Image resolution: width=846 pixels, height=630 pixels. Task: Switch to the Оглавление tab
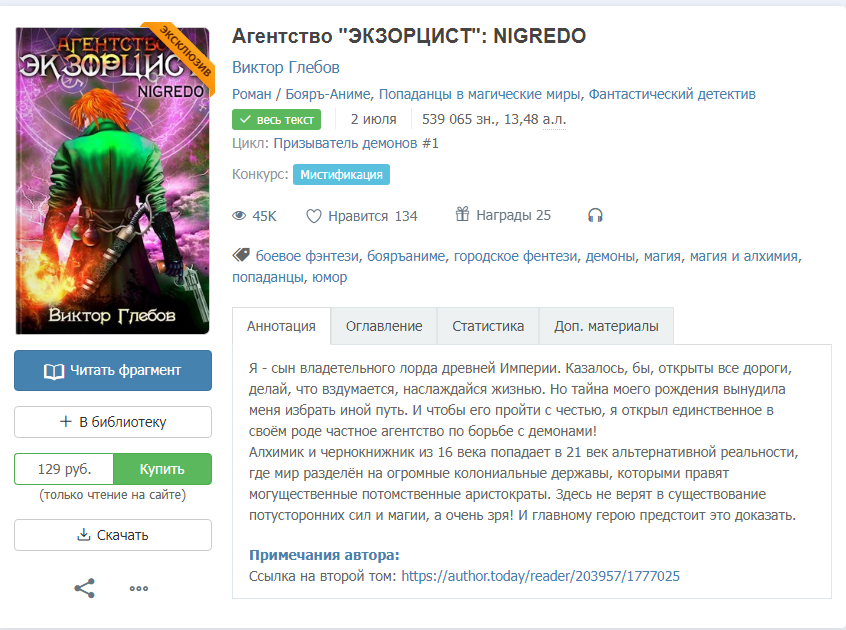pyautogui.click(x=384, y=326)
